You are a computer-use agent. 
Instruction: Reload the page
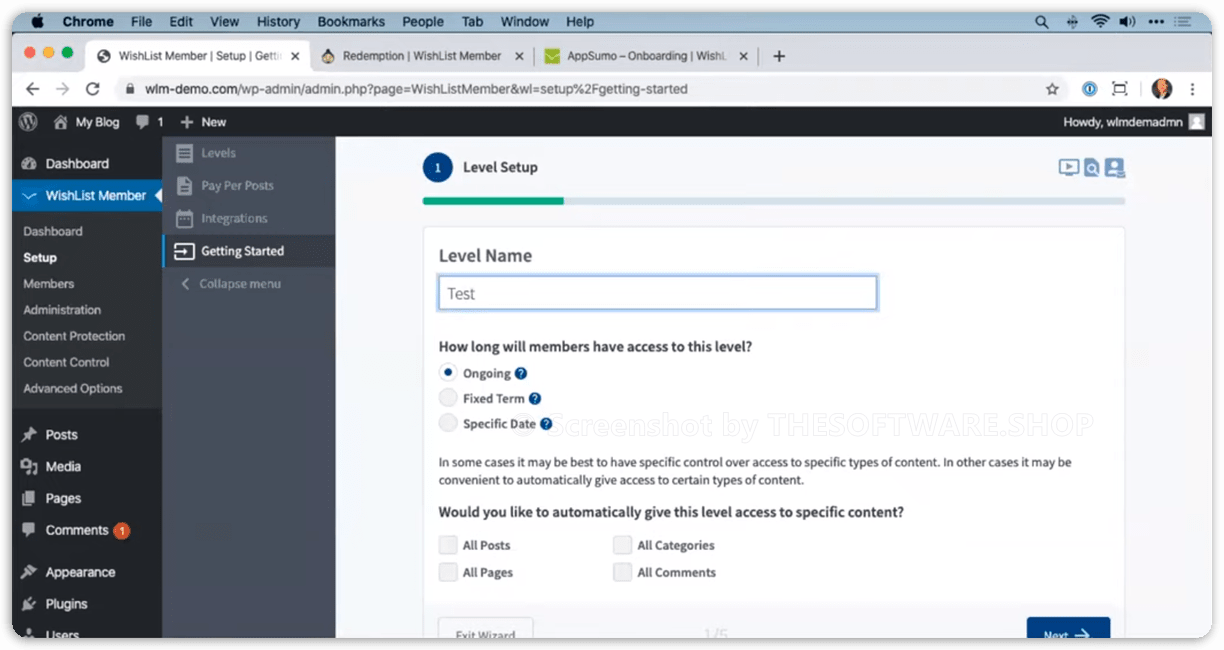pos(93,89)
